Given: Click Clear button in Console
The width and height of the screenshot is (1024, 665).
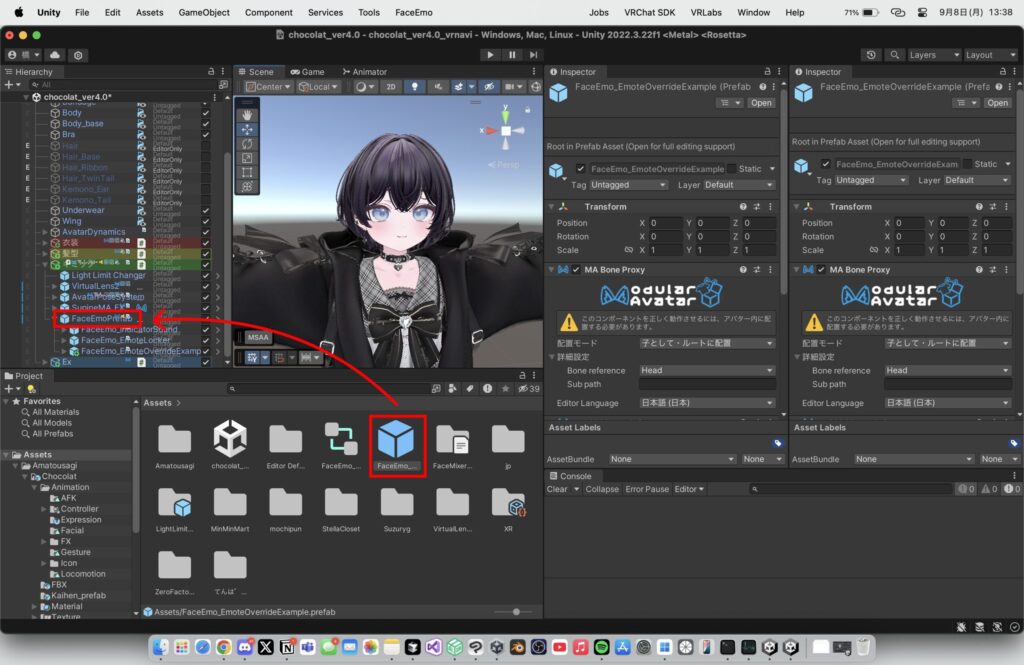Looking at the screenshot, I should [x=557, y=489].
